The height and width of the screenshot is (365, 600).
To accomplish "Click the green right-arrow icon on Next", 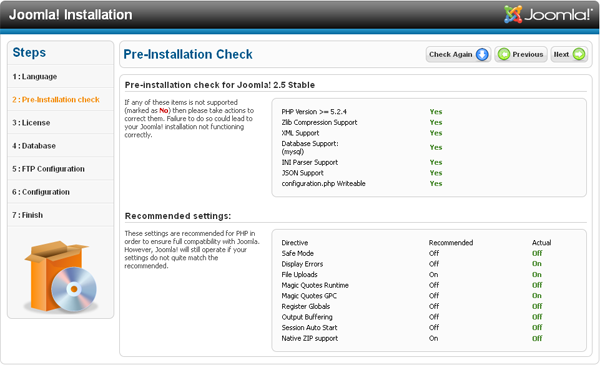I will click(579, 54).
